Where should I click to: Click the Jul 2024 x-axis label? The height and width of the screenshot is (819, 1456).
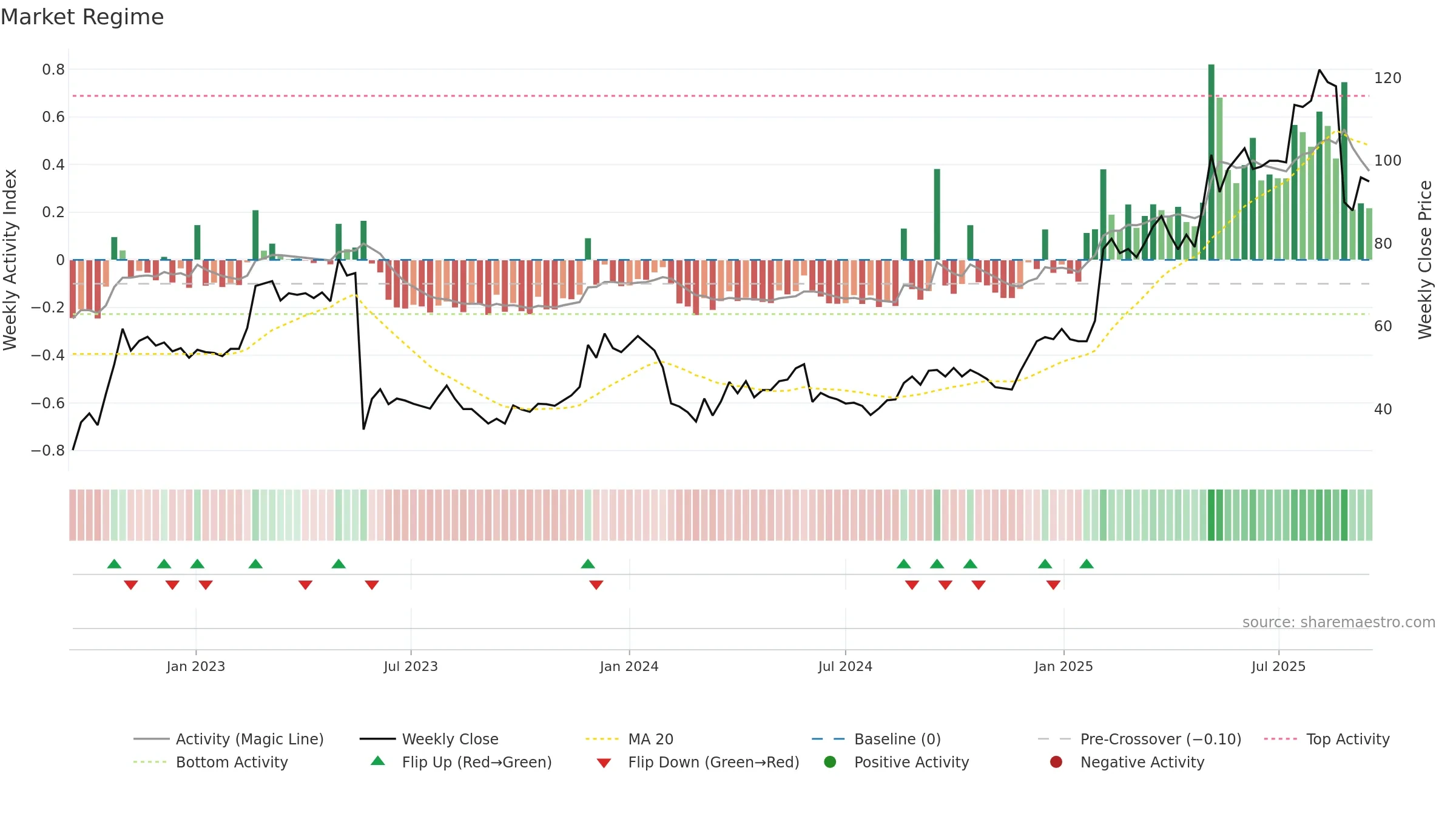[845, 666]
